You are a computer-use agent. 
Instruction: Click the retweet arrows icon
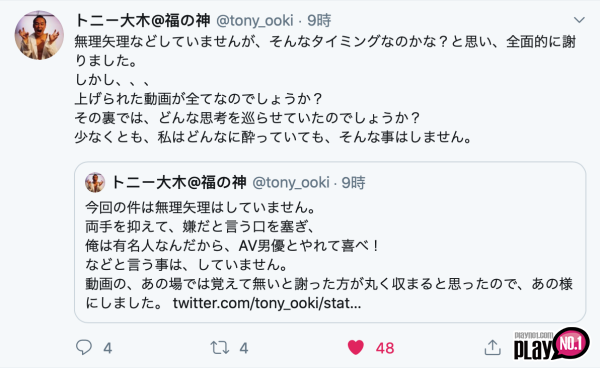pos(220,347)
